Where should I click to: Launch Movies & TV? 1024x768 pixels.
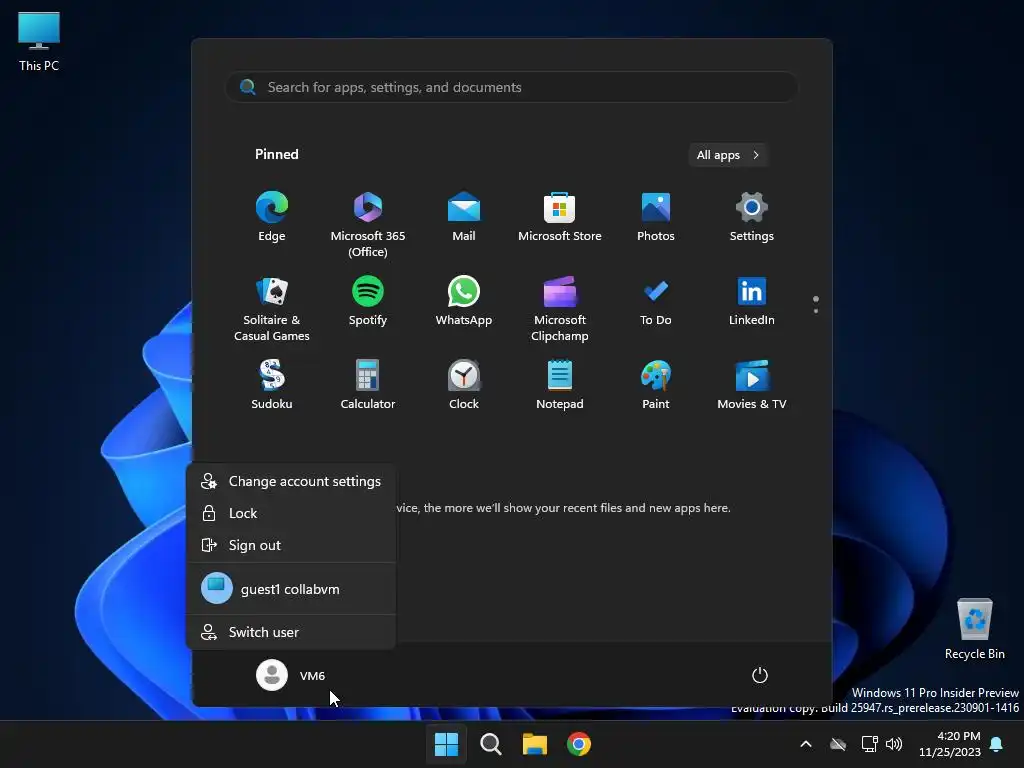[x=752, y=385]
